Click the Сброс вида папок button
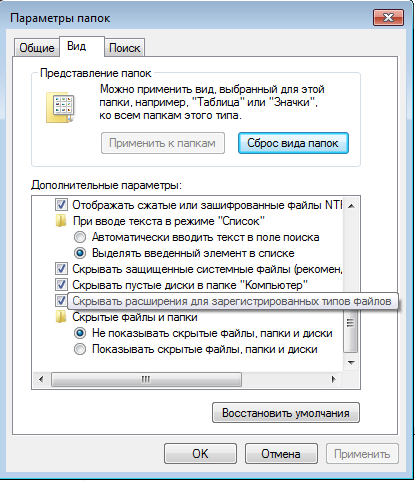This screenshot has height=481, width=415. click(x=293, y=143)
